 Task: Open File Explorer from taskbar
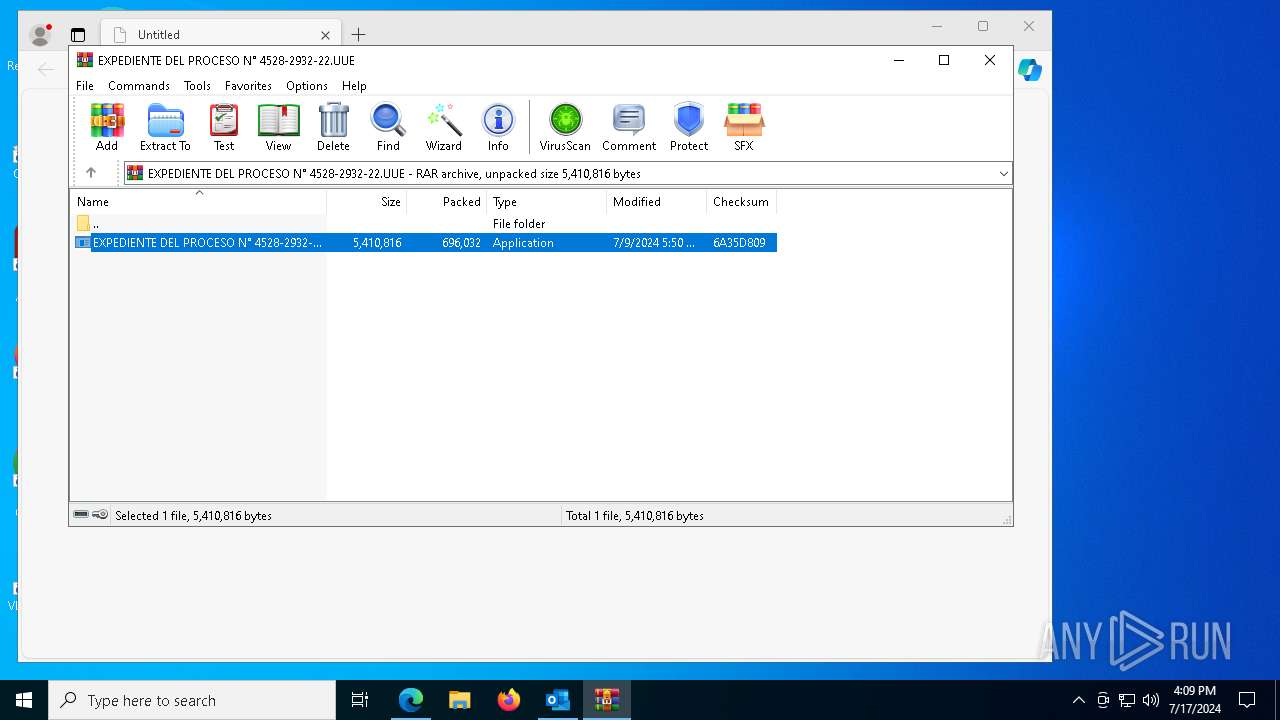(460, 700)
